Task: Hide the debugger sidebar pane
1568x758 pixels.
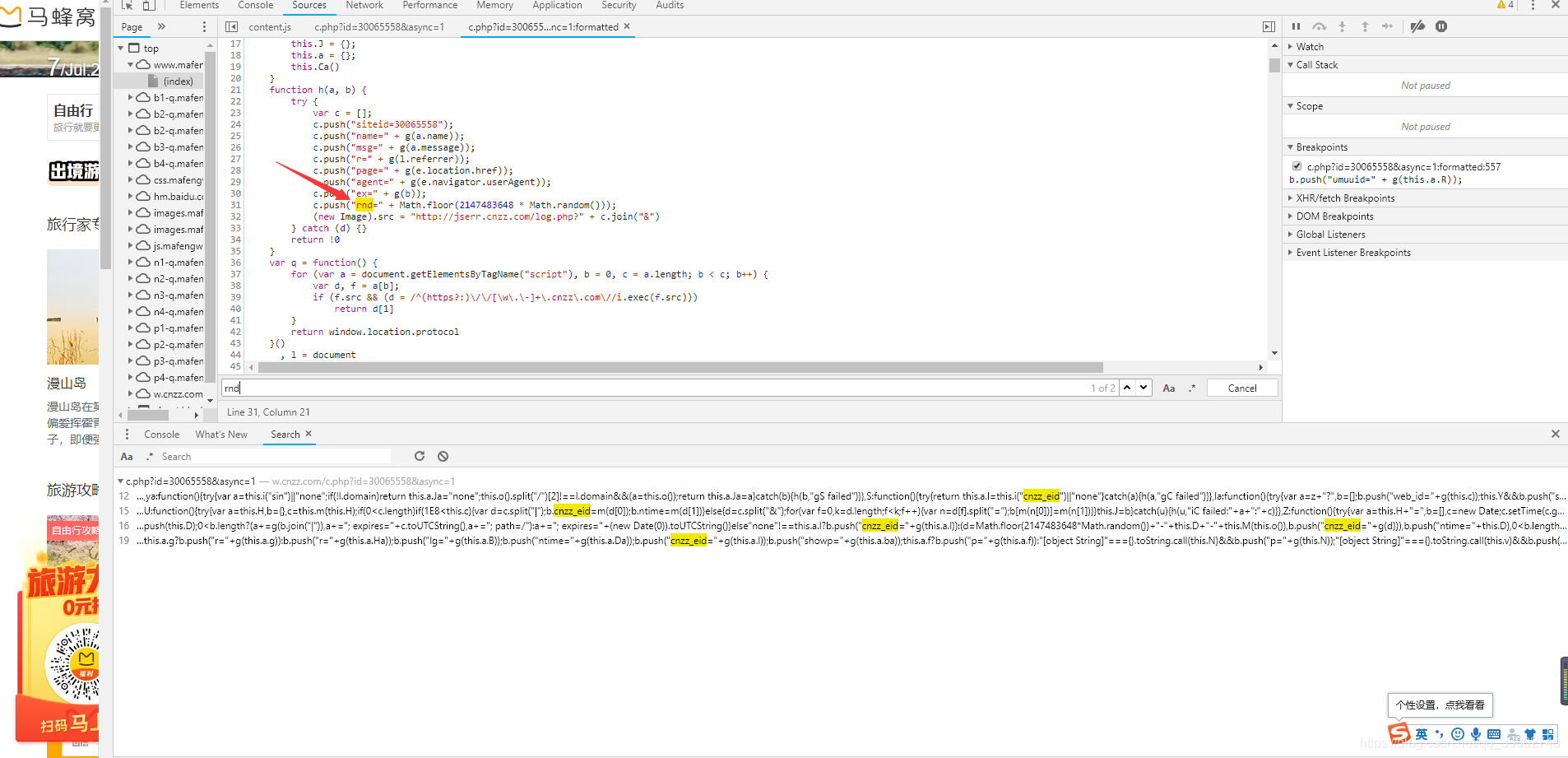Action: coord(1269,26)
